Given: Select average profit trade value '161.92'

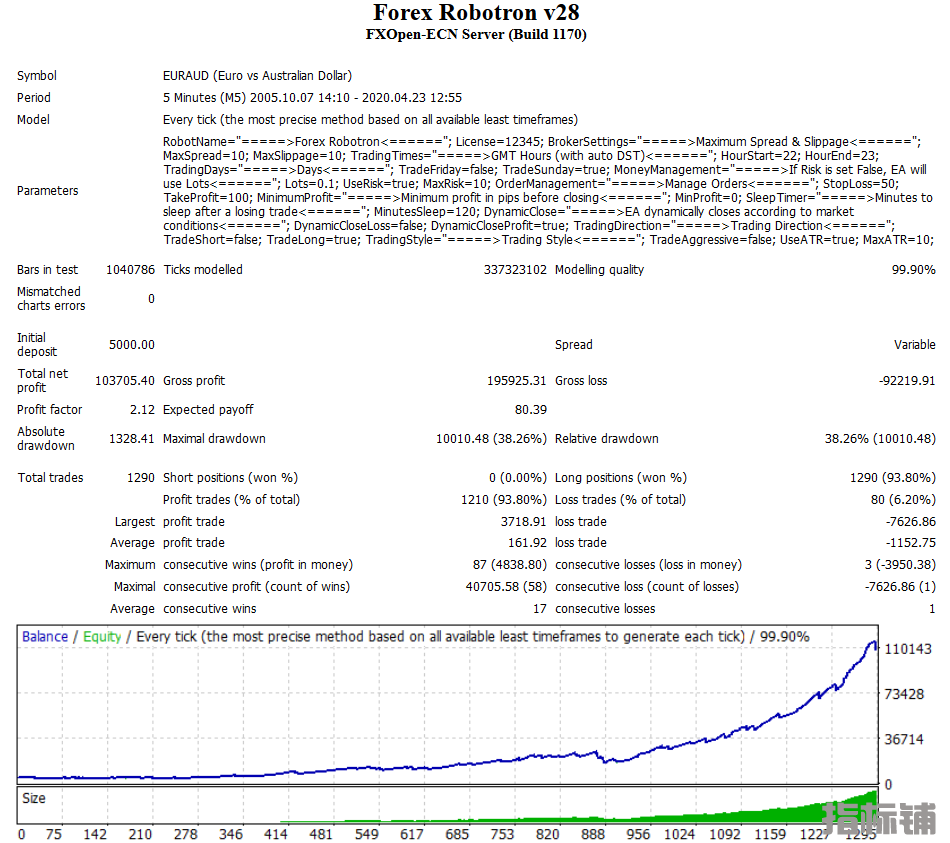Looking at the screenshot, I should 527,543.
